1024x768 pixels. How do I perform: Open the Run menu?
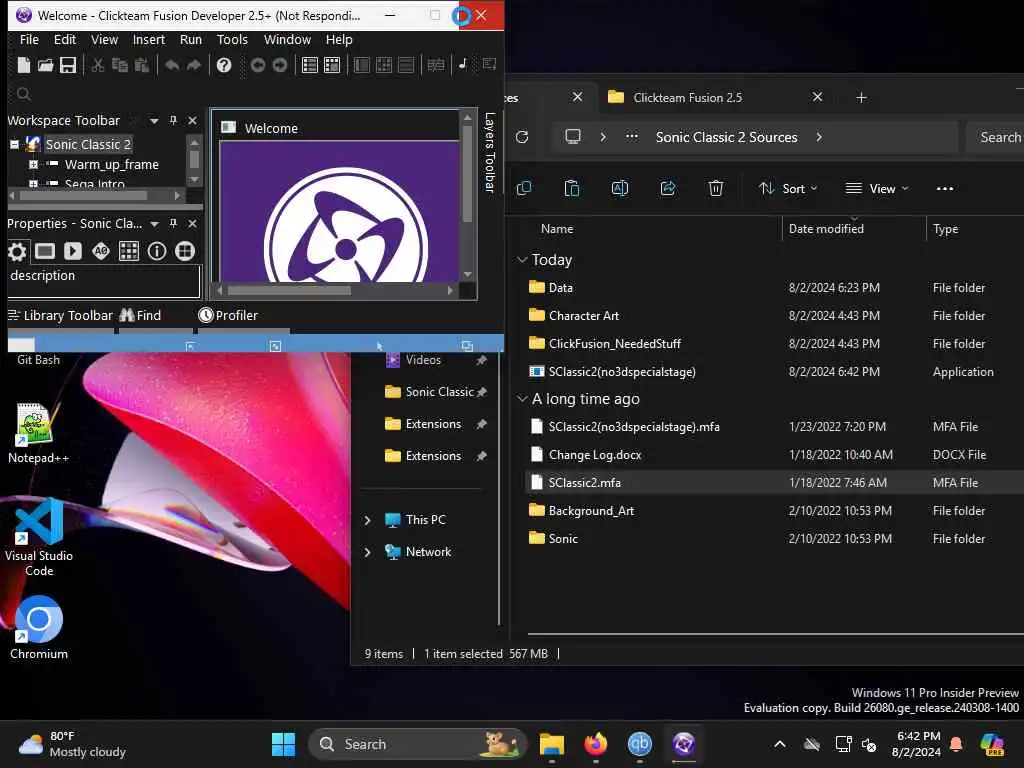tap(191, 39)
